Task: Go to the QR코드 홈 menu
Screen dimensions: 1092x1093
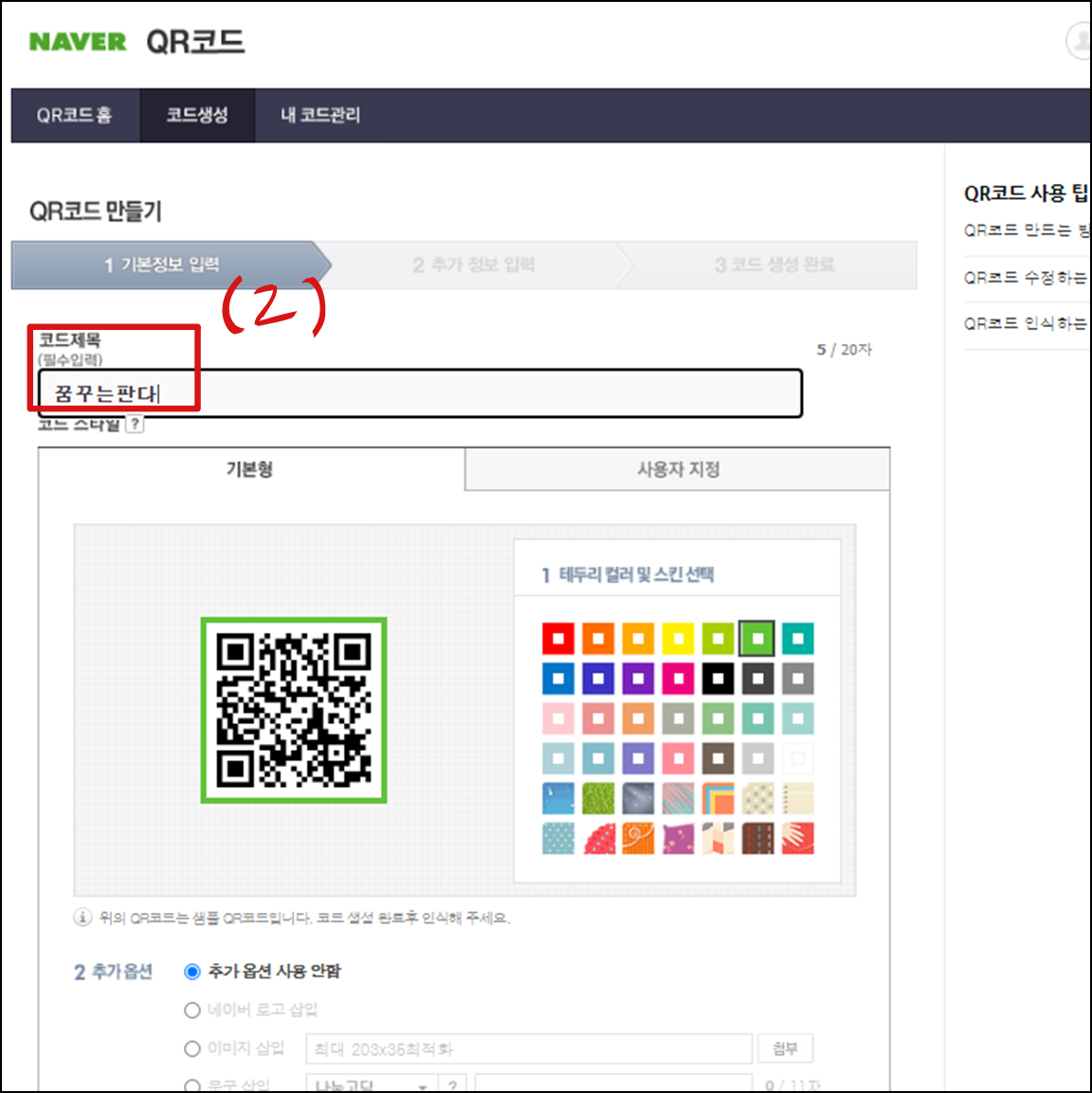Action: [75, 115]
